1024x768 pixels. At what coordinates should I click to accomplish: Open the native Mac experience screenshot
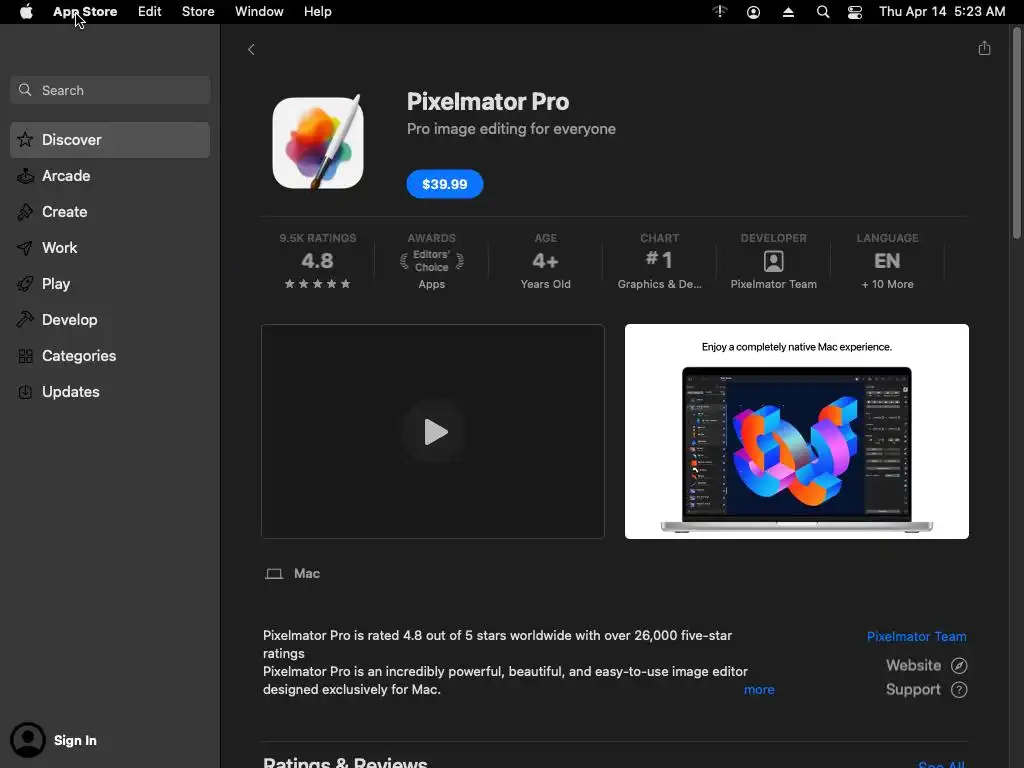click(x=797, y=432)
